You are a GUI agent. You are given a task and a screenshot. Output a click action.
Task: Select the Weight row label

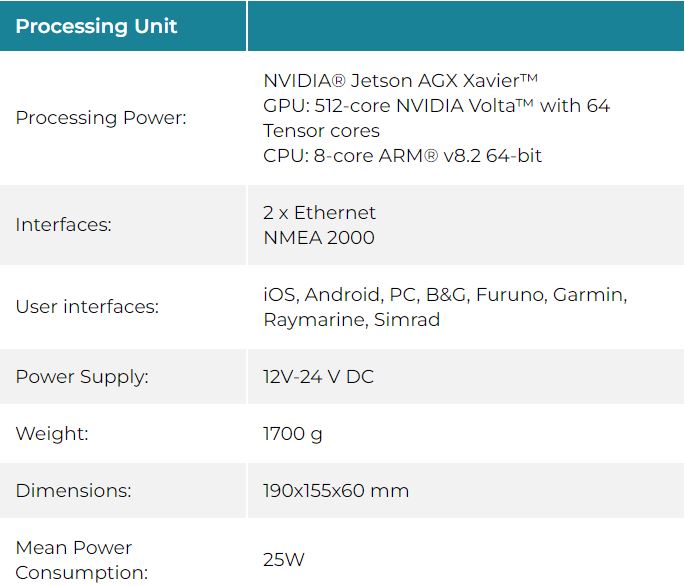(x=52, y=434)
